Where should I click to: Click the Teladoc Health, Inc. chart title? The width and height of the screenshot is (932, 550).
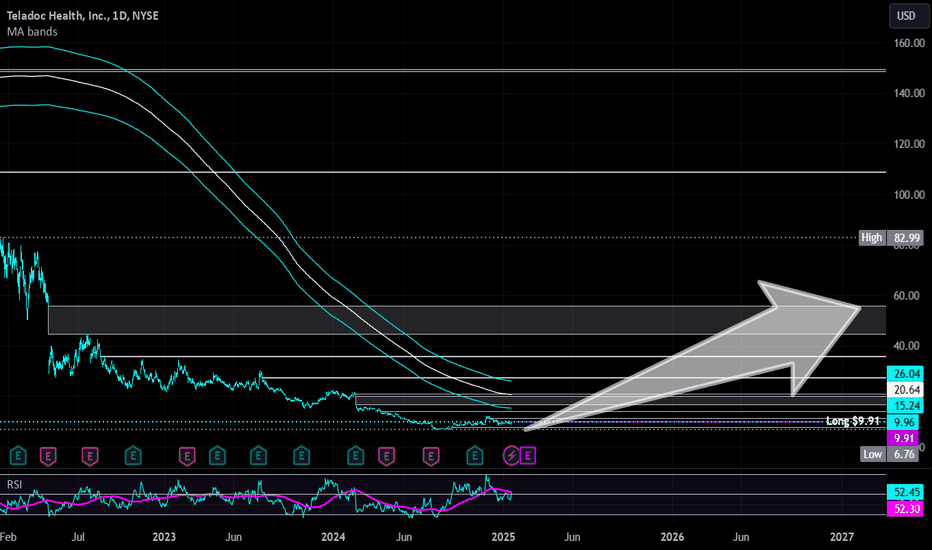[x=82, y=15]
